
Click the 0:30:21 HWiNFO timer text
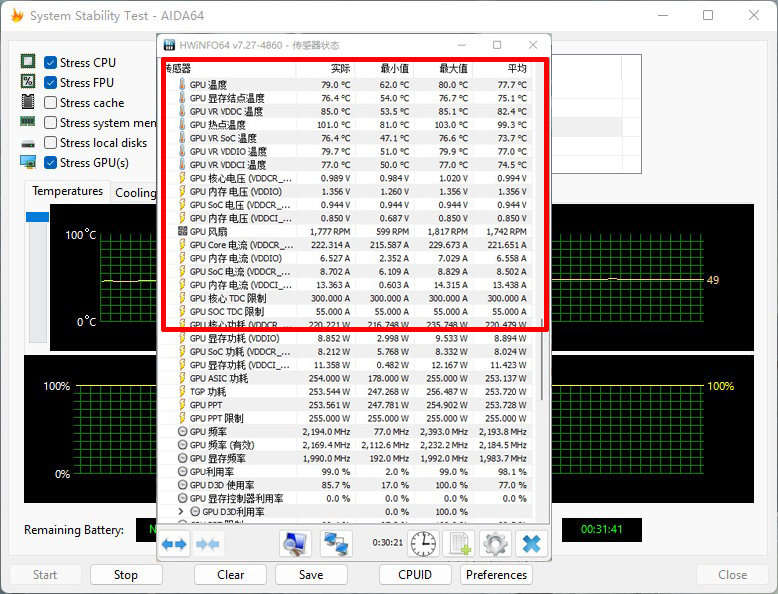point(388,542)
